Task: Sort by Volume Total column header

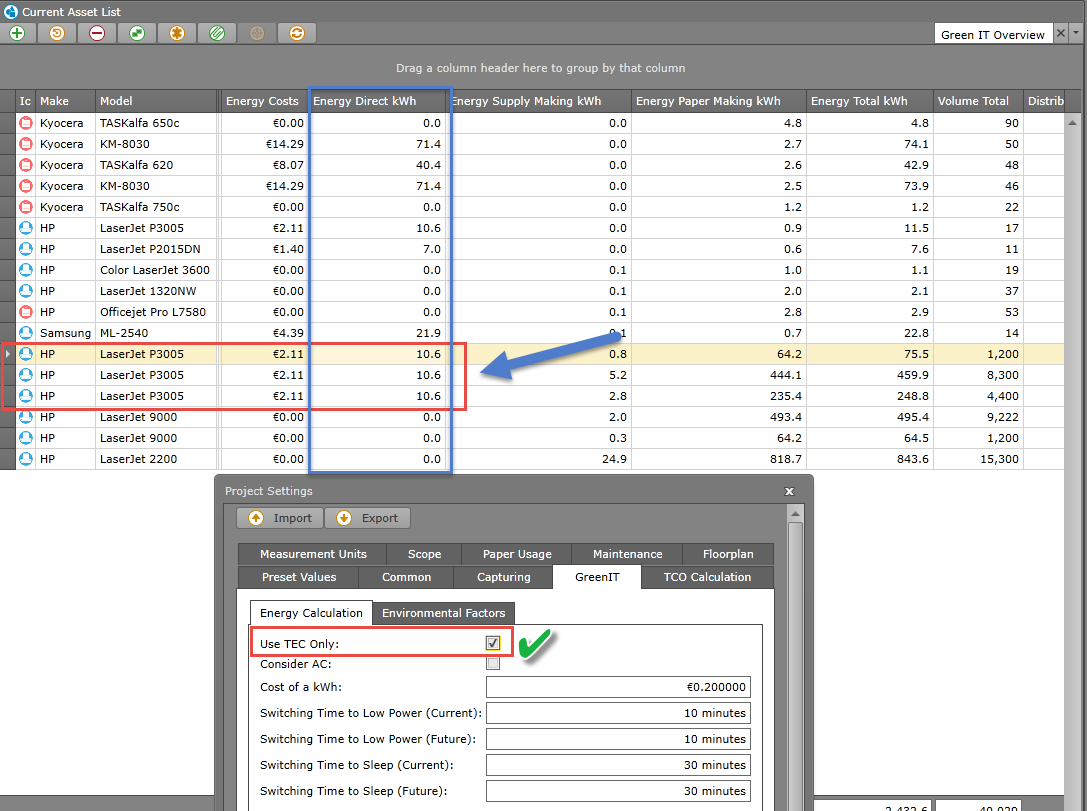Action: click(978, 101)
